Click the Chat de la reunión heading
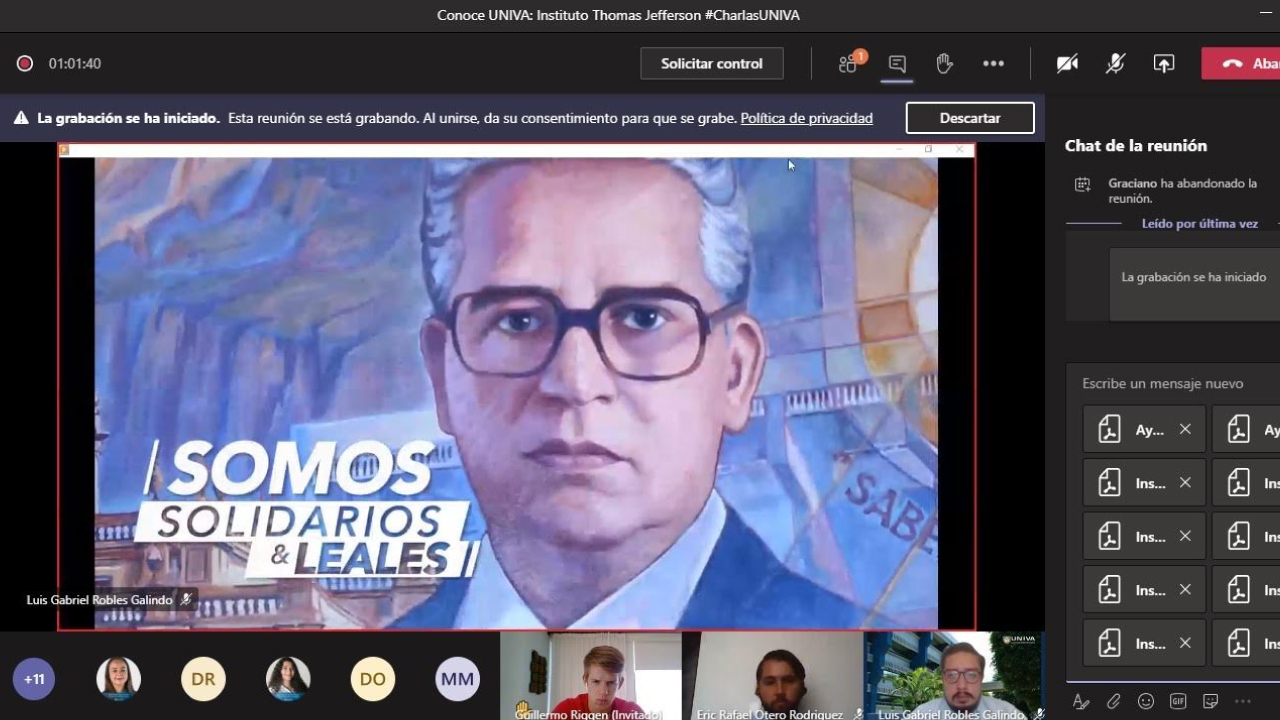The height and width of the screenshot is (720, 1280). pos(1136,145)
